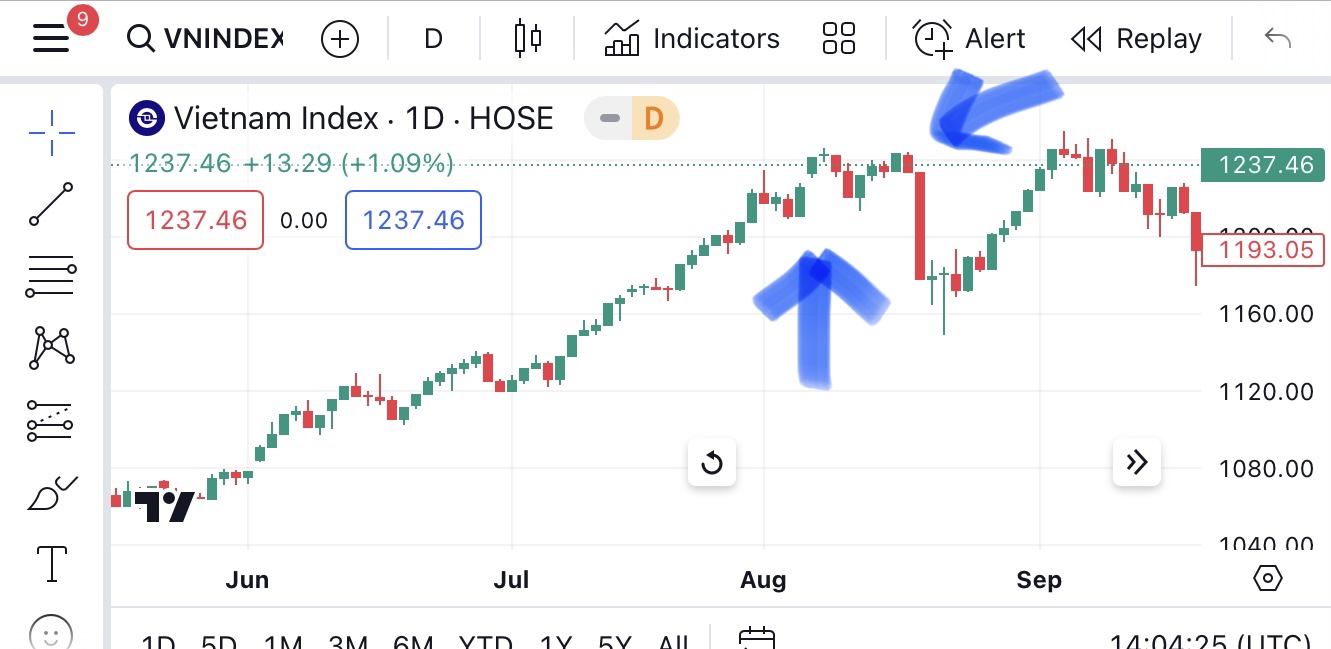The image size is (1331, 649).
Task: Click the red sell price 1237.46 button
Action: [x=195, y=220]
